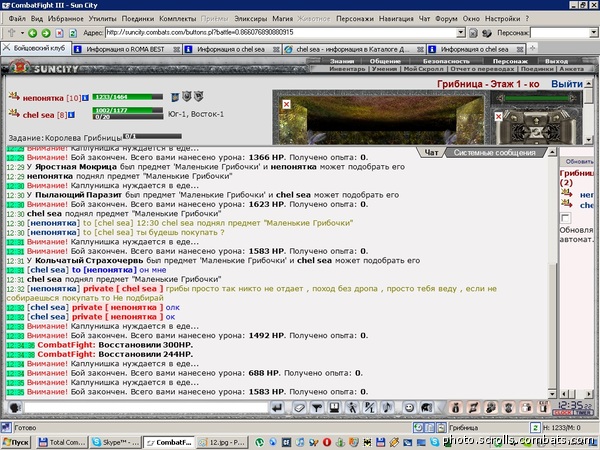The width and height of the screenshot is (600, 450).
Task: Expand the address bar URL dropdown
Action: pos(461,33)
